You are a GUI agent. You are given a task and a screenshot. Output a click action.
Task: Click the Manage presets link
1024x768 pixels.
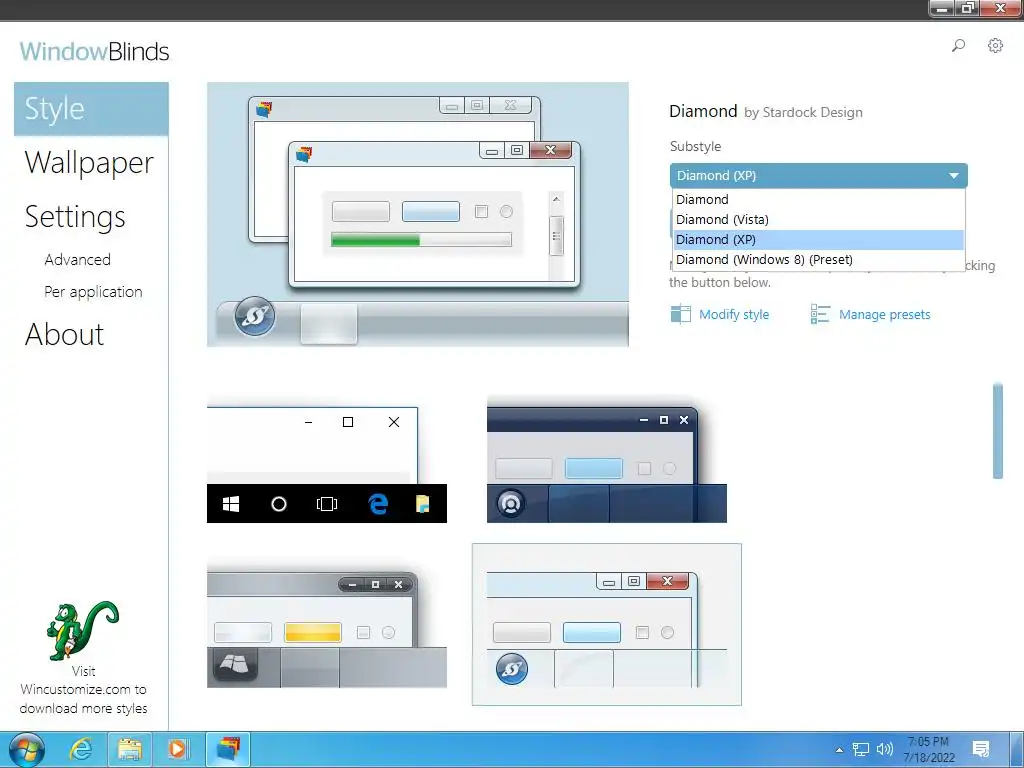[x=884, y=314]
